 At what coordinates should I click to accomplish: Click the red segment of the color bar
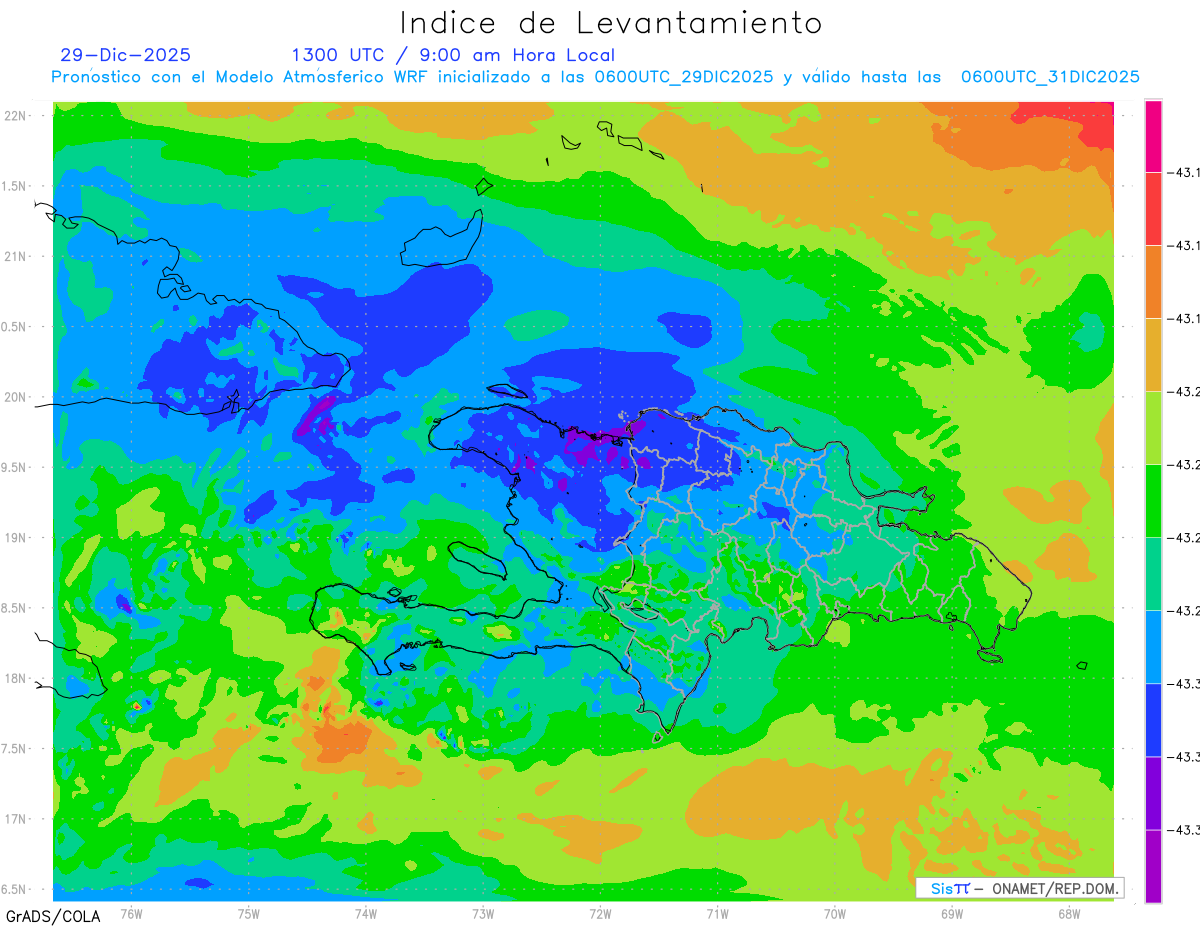(x=1153, y=208)
